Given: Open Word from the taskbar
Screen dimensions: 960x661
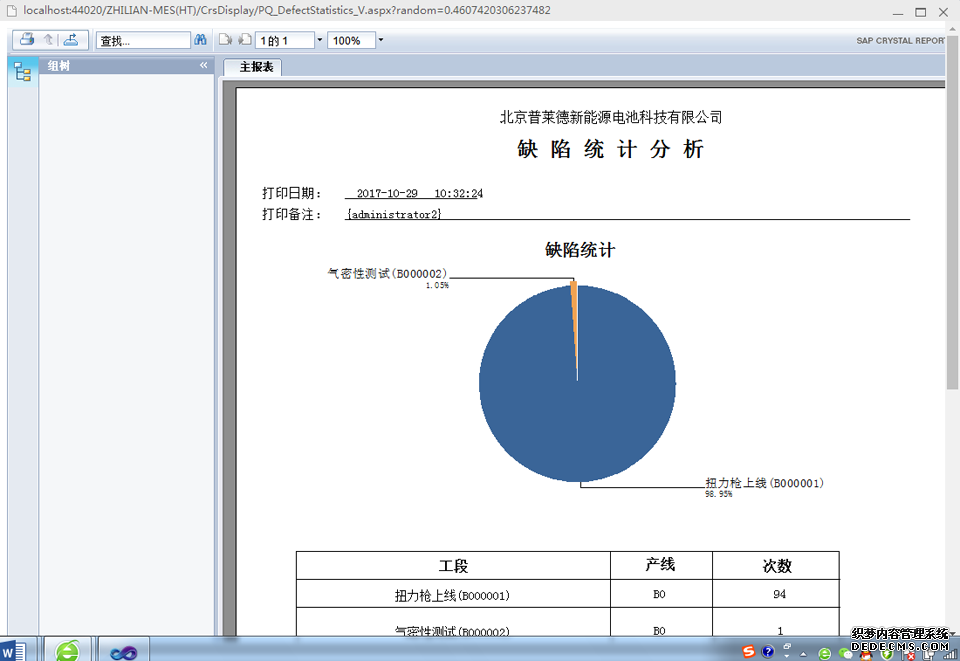Looking at the screenshot, I should click(20, 650).
